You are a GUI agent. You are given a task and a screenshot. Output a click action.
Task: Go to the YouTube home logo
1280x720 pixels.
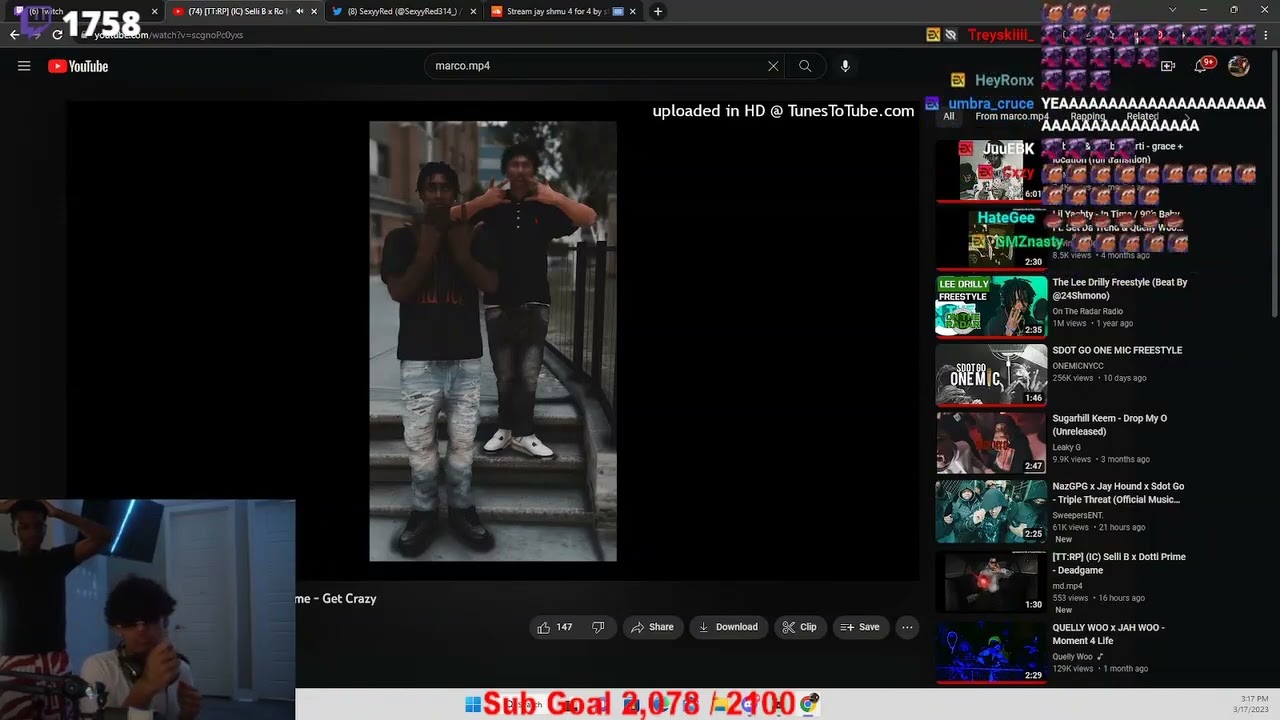point(78,66)
